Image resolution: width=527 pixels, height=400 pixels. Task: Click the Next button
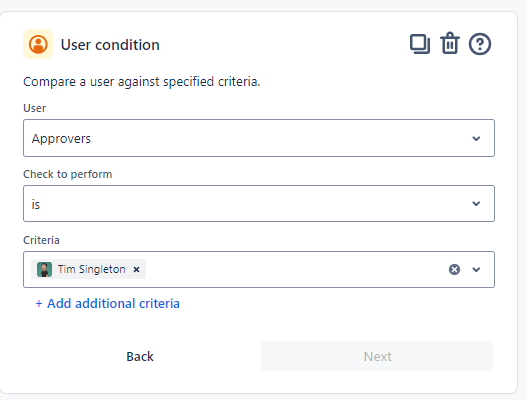(x=377, y=356)
